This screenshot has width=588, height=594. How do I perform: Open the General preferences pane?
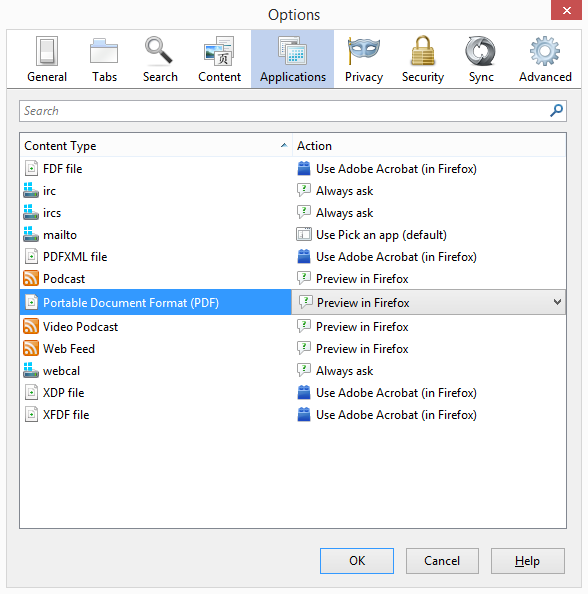pos(47,59)
